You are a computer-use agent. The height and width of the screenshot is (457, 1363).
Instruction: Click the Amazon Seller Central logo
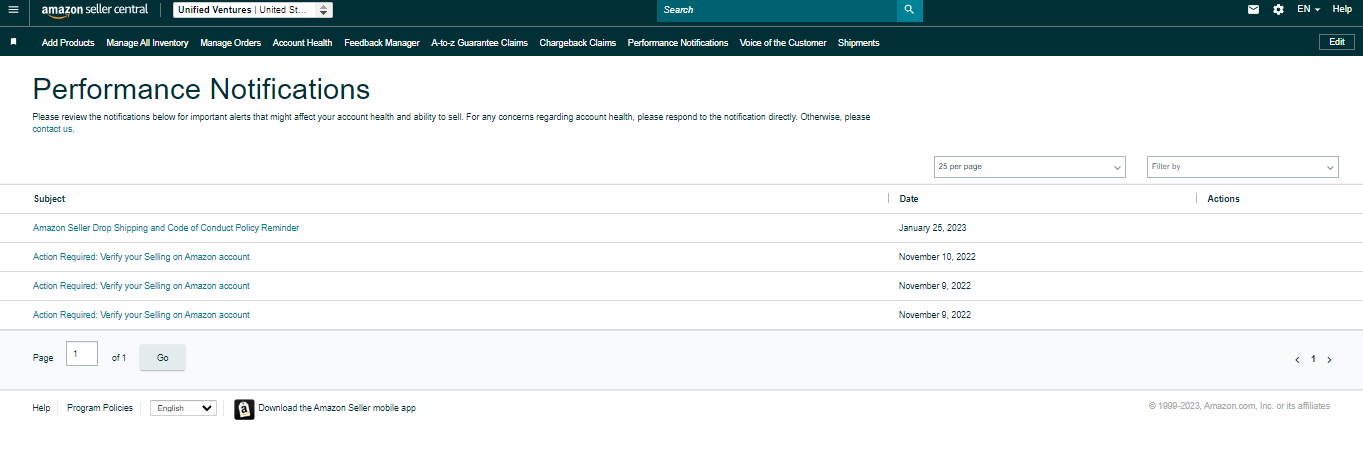(x=94, y=9)
